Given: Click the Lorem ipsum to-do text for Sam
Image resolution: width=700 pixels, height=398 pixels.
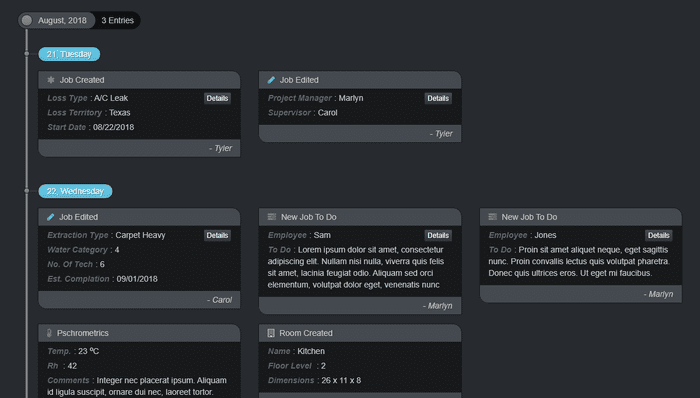Looking at the screenshot, I should [x=356, y=267].
